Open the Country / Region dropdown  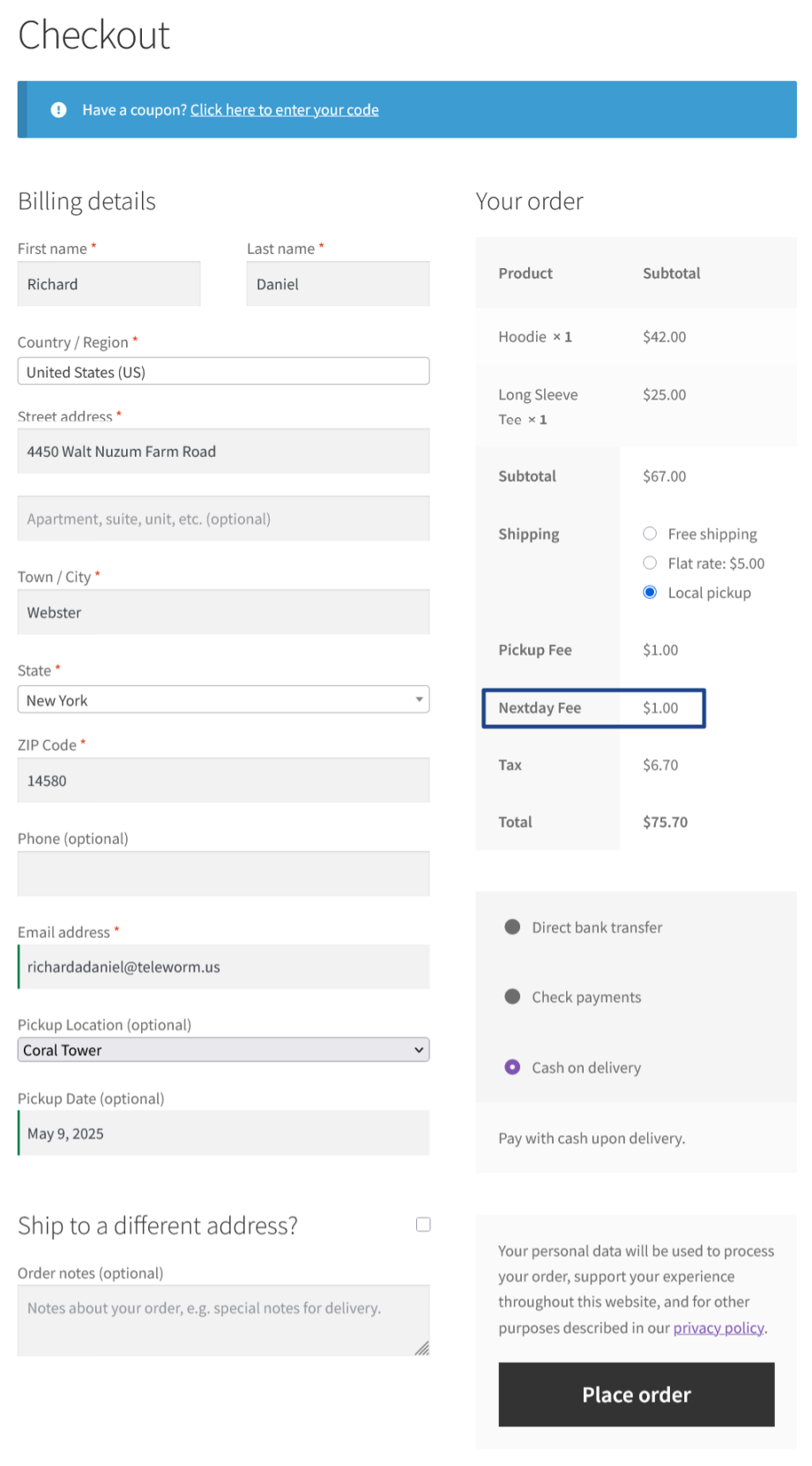point(223,371)
